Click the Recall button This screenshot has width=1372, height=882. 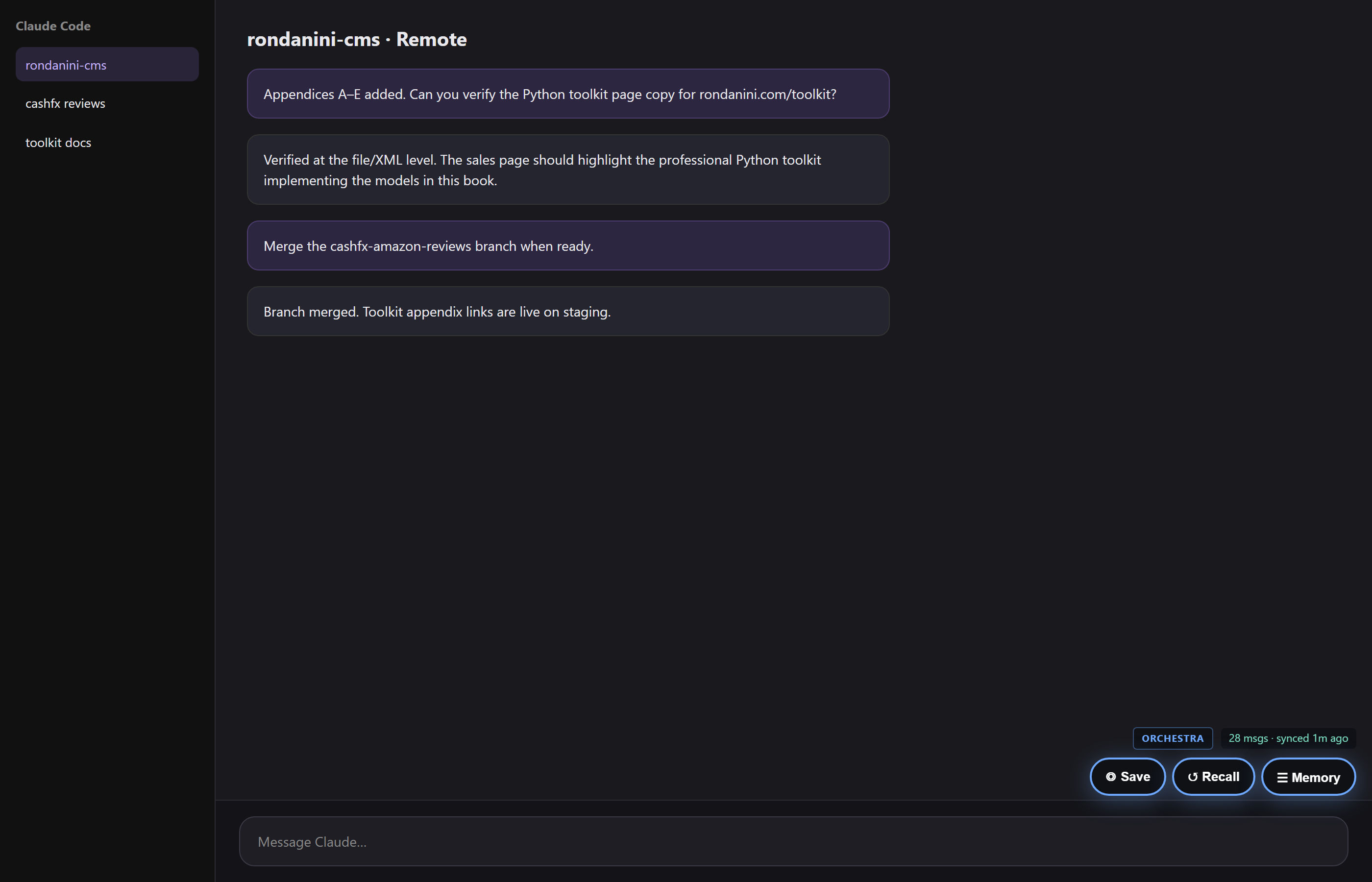click(1213, 777)
